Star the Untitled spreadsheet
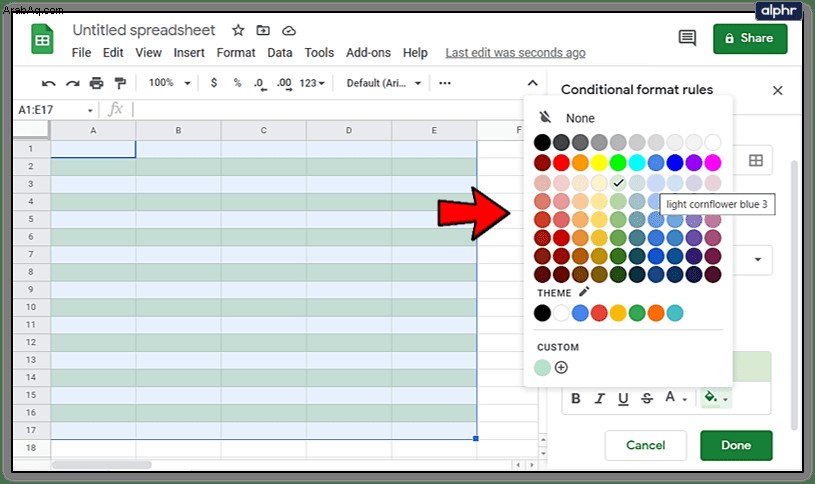 (238, 31)
